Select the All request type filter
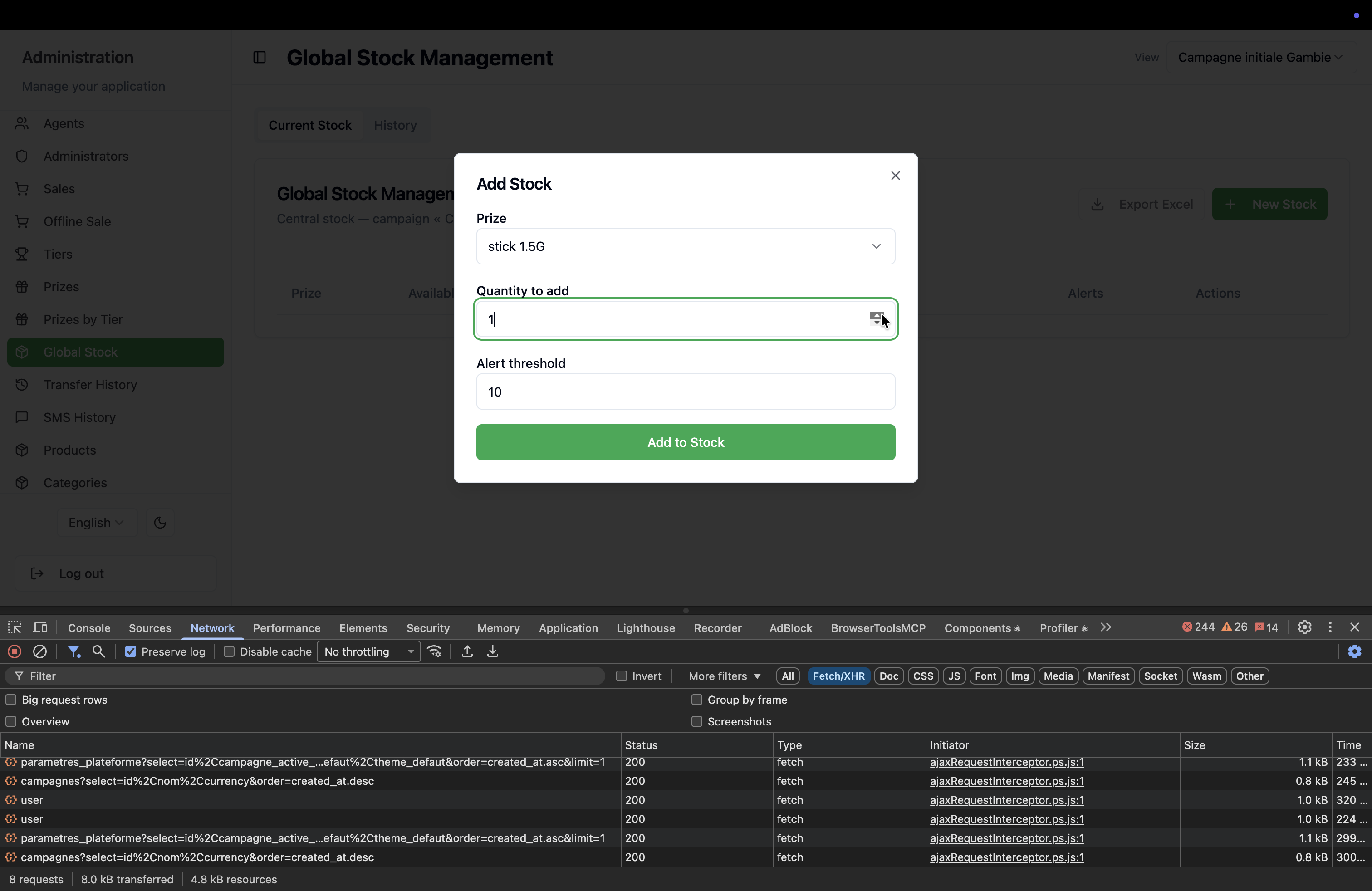Screen dimensions: 1372x891 pyautogui.click(x=788, y=676)
